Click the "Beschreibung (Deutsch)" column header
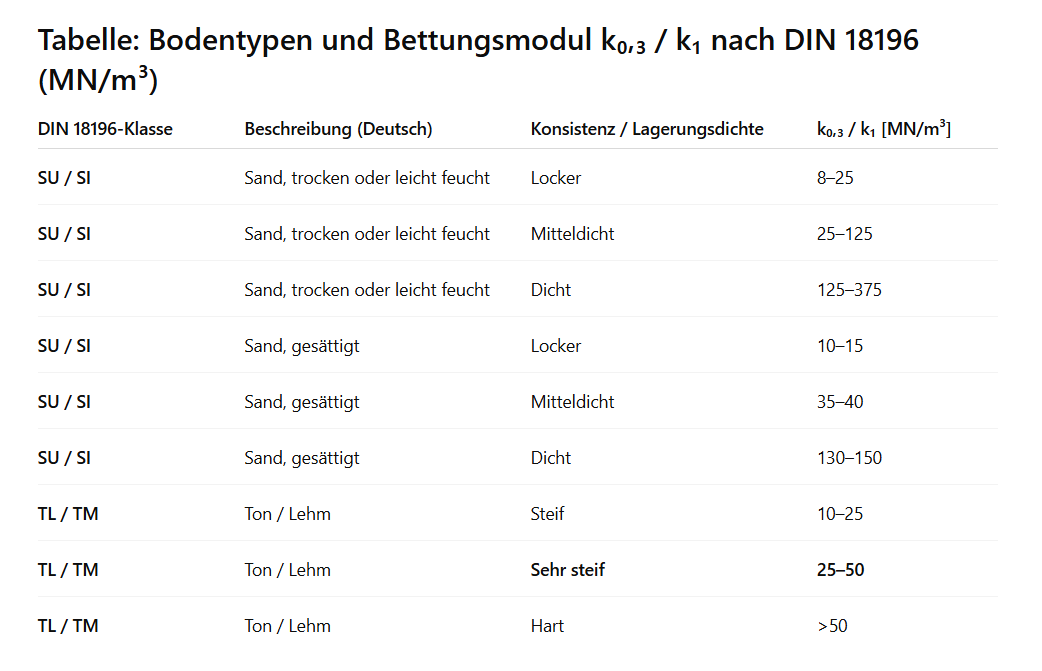Image resolution: width=1042 pixels, height=671 pixels. 338,129
